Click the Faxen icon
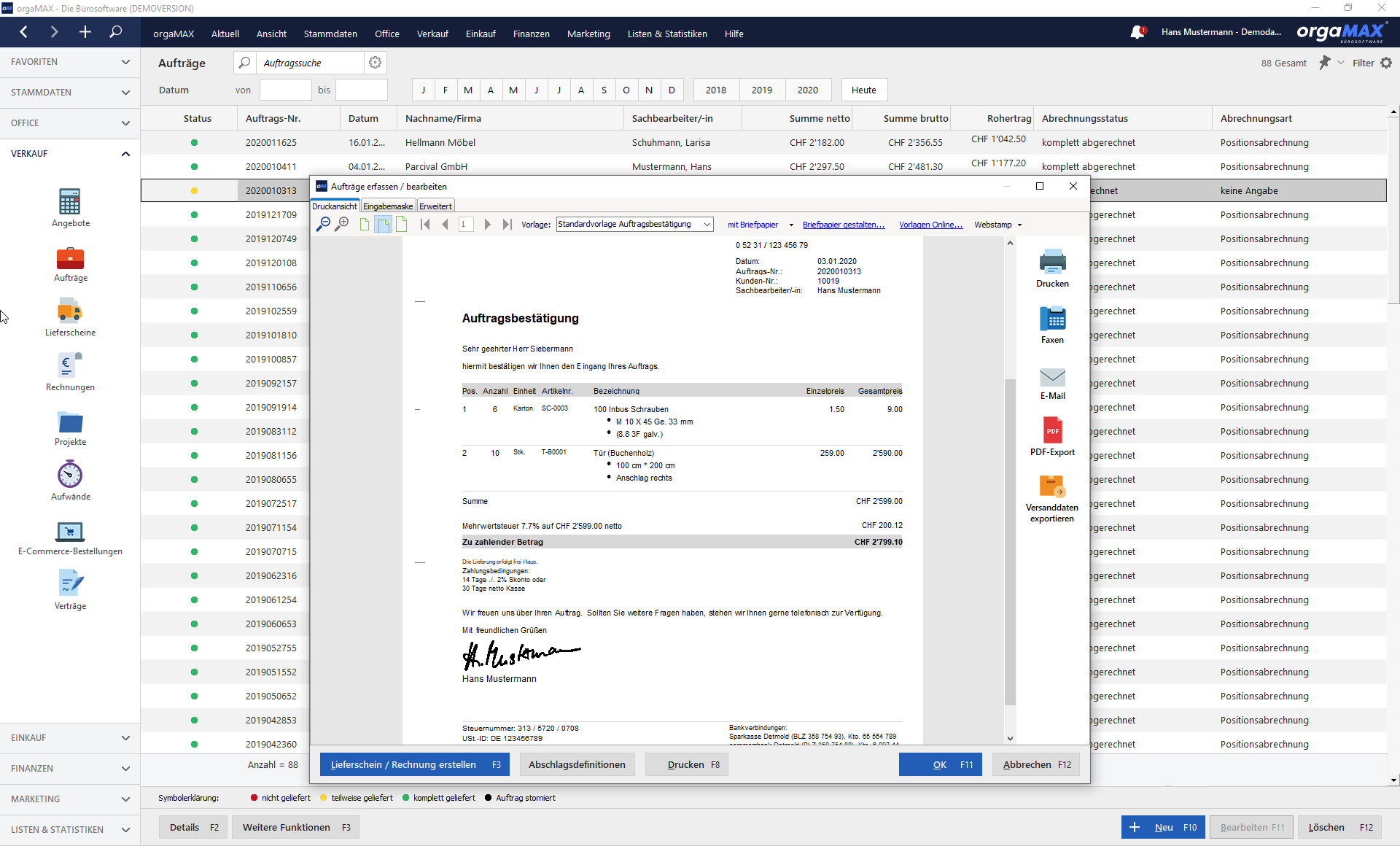Image resolution: width=1400 pixels, height=846 pixels. (x=1052, y=319)
